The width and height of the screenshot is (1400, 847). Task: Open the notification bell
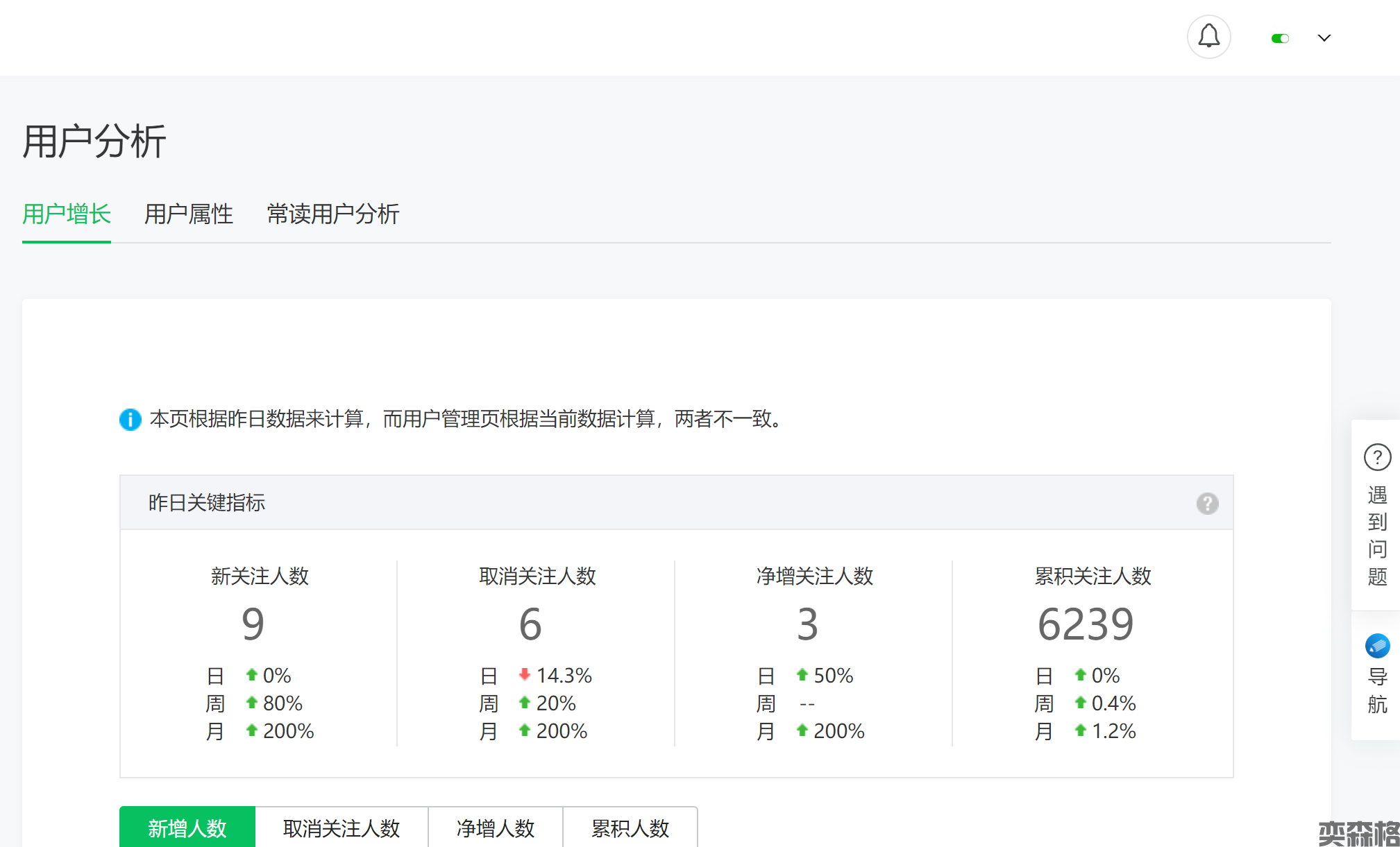pos(1208,37)
